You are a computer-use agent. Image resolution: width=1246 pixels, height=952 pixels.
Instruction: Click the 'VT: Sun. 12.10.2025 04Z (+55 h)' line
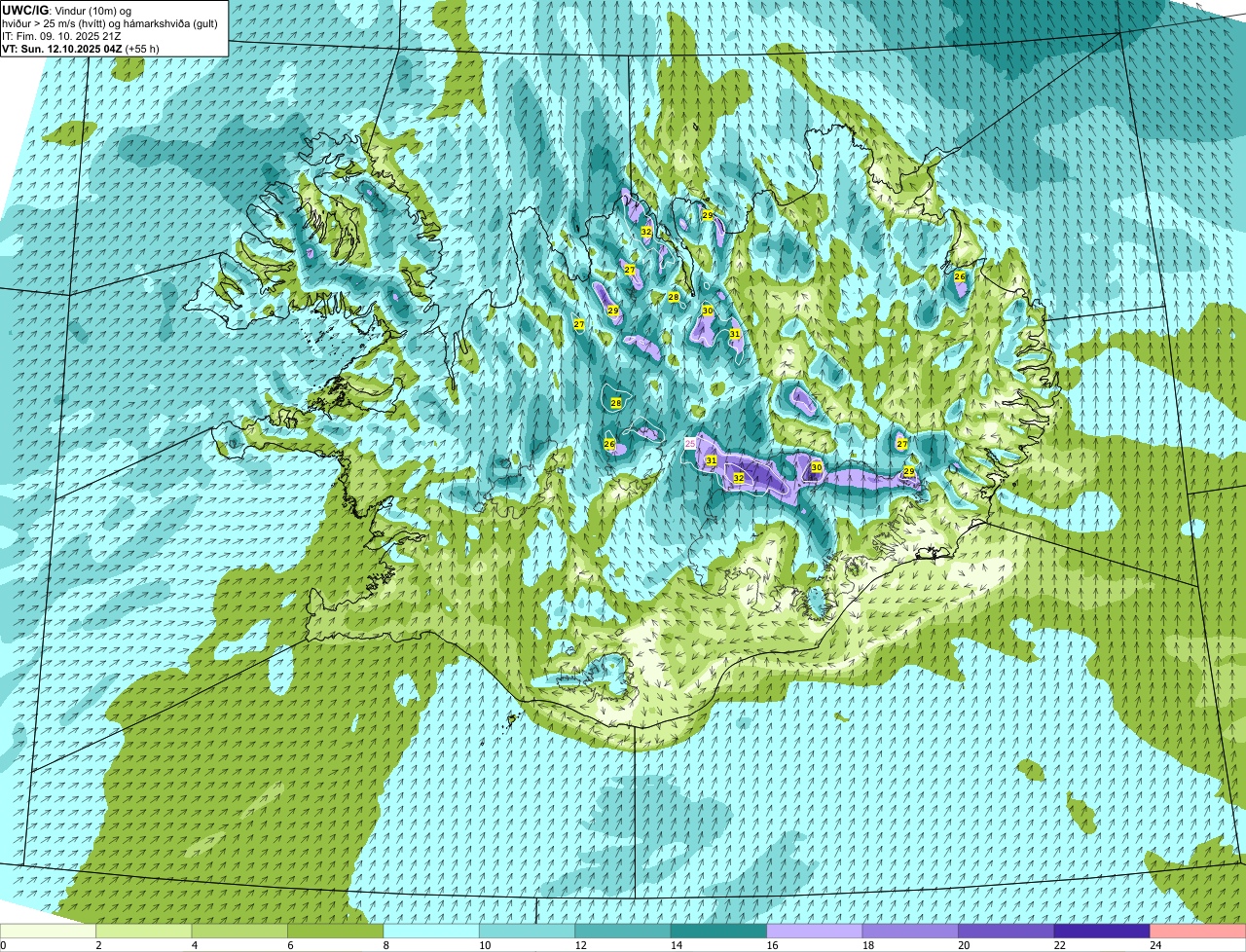pyautogui.click(x=81, y=49)
